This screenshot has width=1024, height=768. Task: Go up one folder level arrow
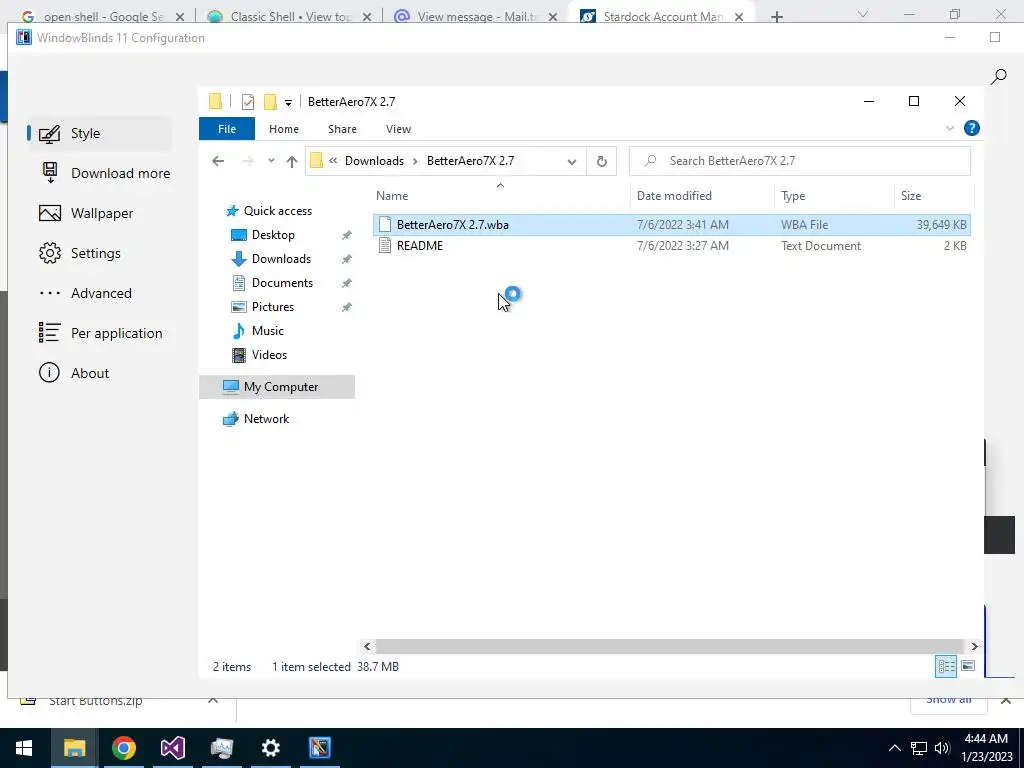(x=292, y=161)
